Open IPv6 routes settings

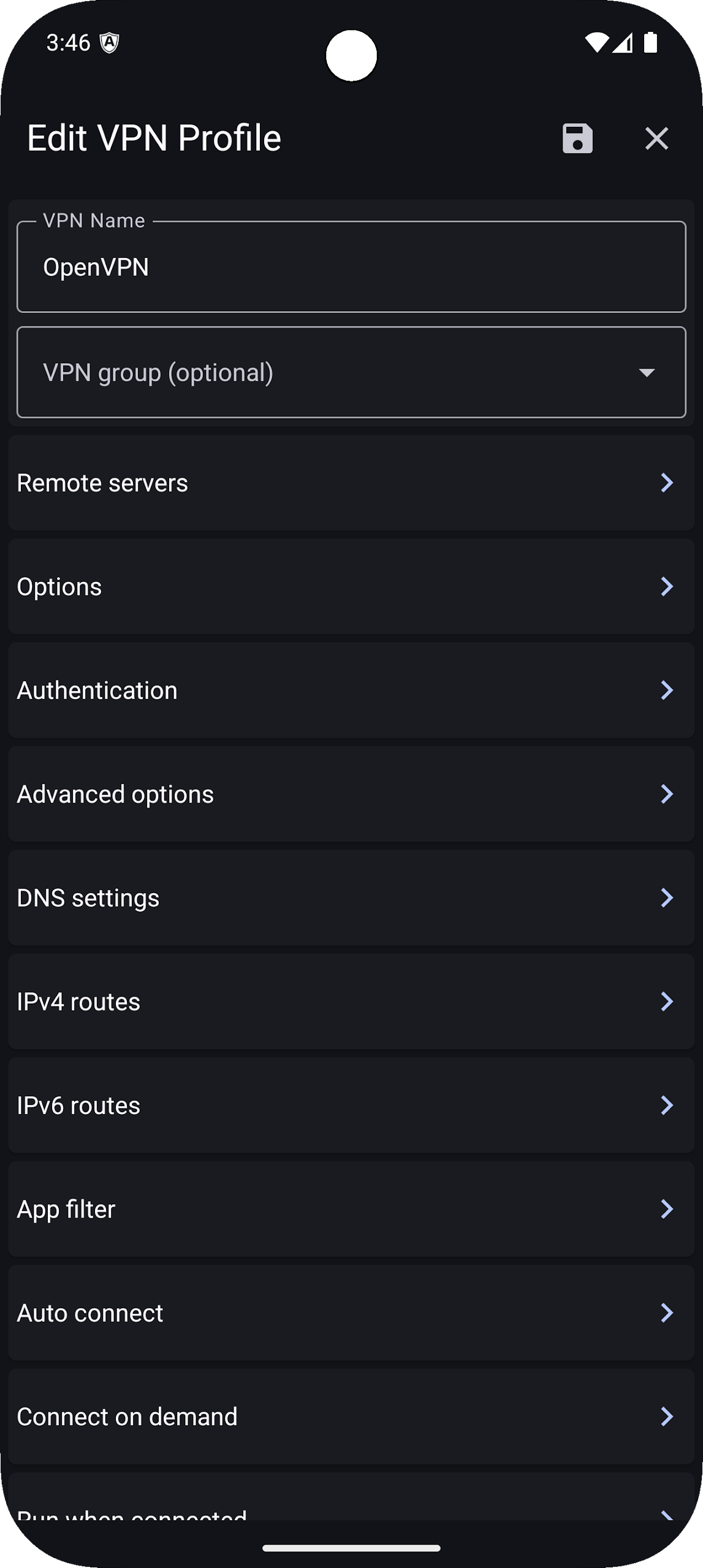pyautogui.click(x=351, y=1106)
